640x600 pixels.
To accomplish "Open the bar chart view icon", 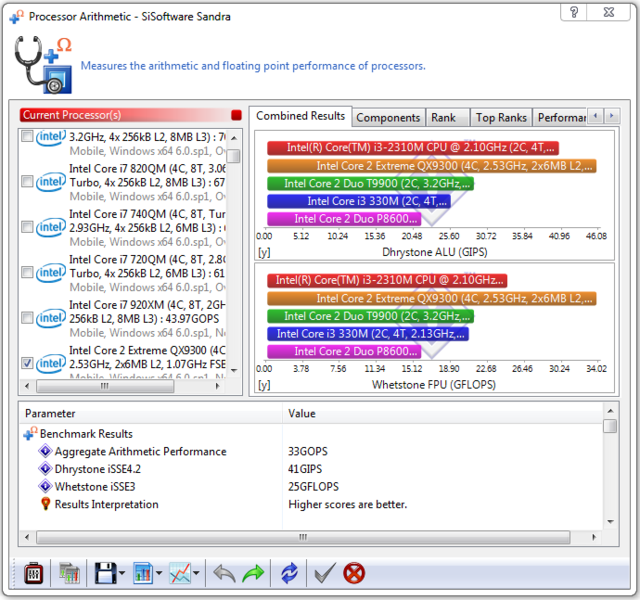I will pos(143,573).
